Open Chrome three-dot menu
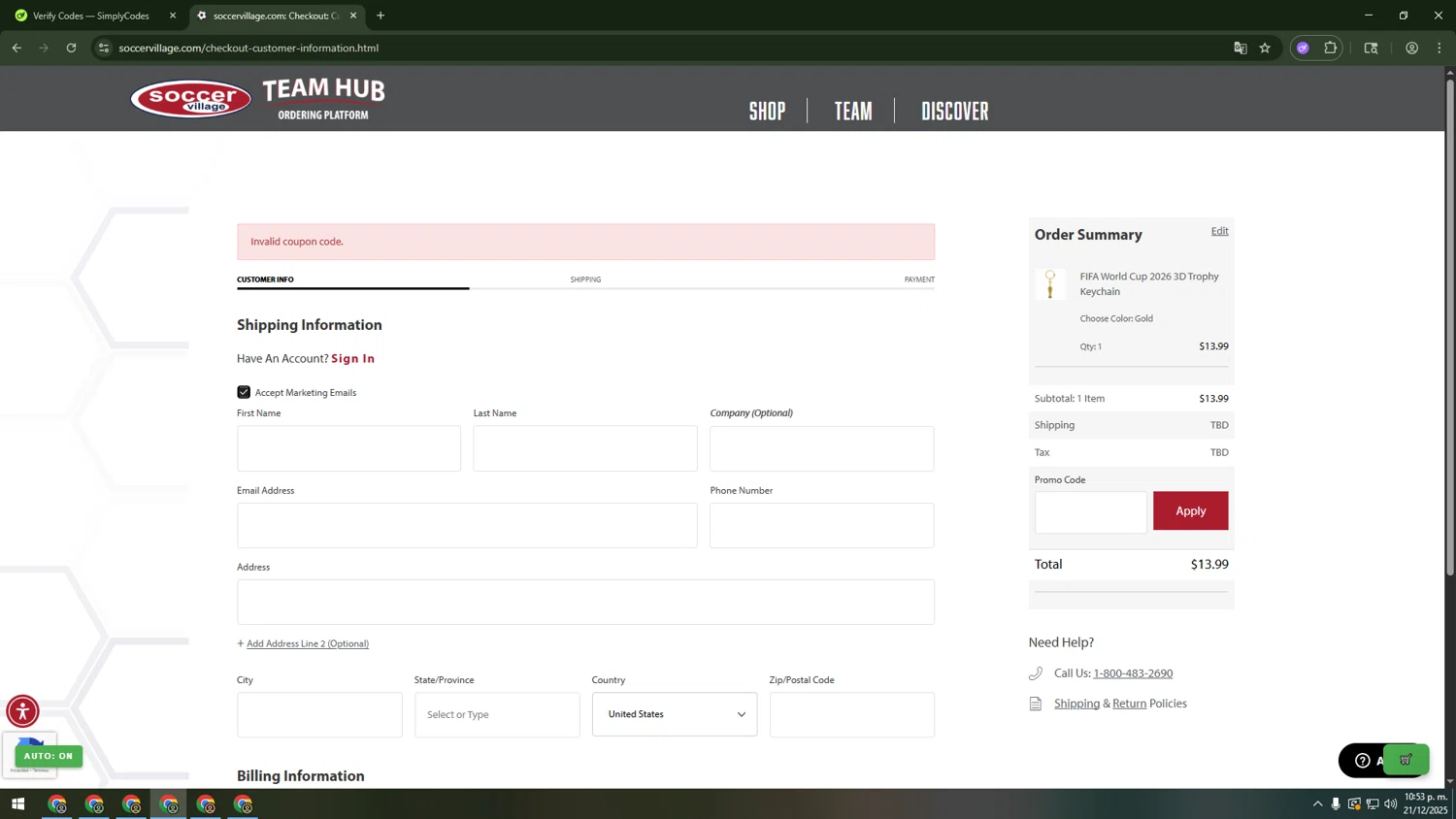Screen dimensions: 1456x819 [1439, 48]
